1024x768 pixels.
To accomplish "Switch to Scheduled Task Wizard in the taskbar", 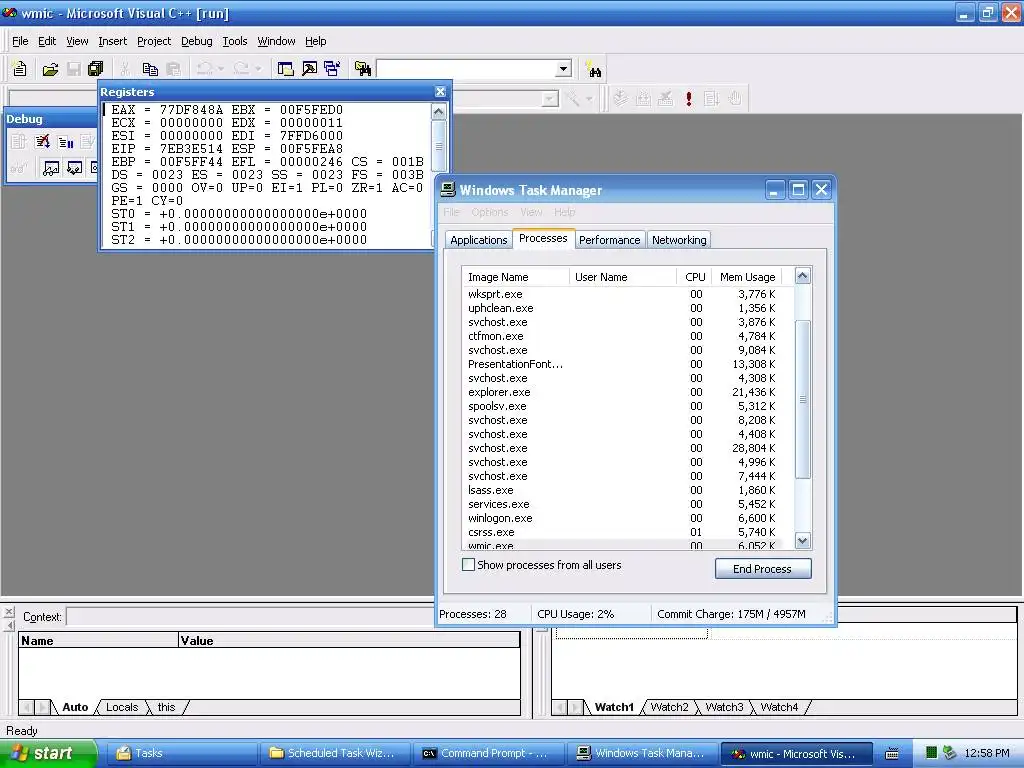I will click(x=336, y=754).
